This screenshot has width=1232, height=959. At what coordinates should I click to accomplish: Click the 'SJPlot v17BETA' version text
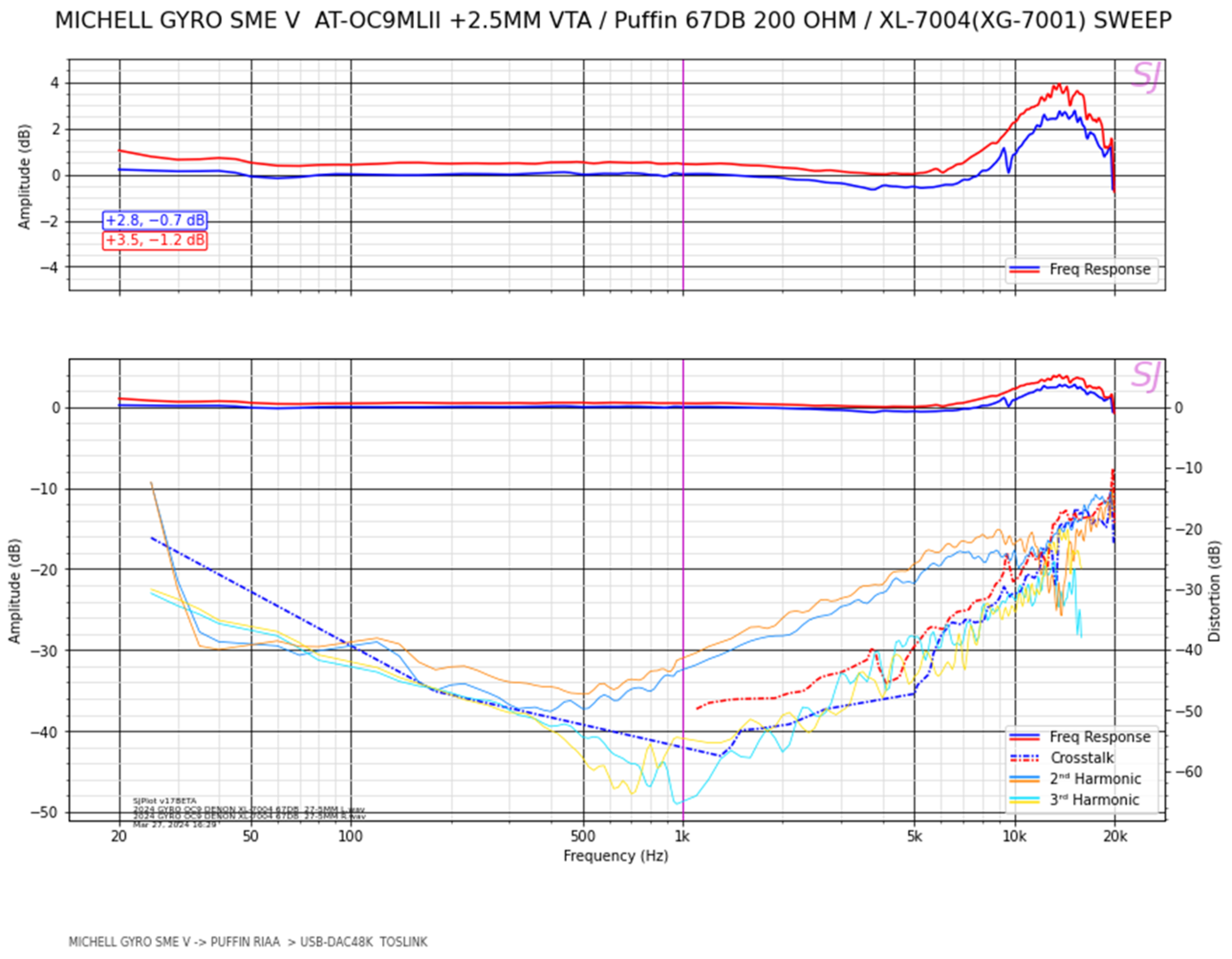click(x=165, y=801)
